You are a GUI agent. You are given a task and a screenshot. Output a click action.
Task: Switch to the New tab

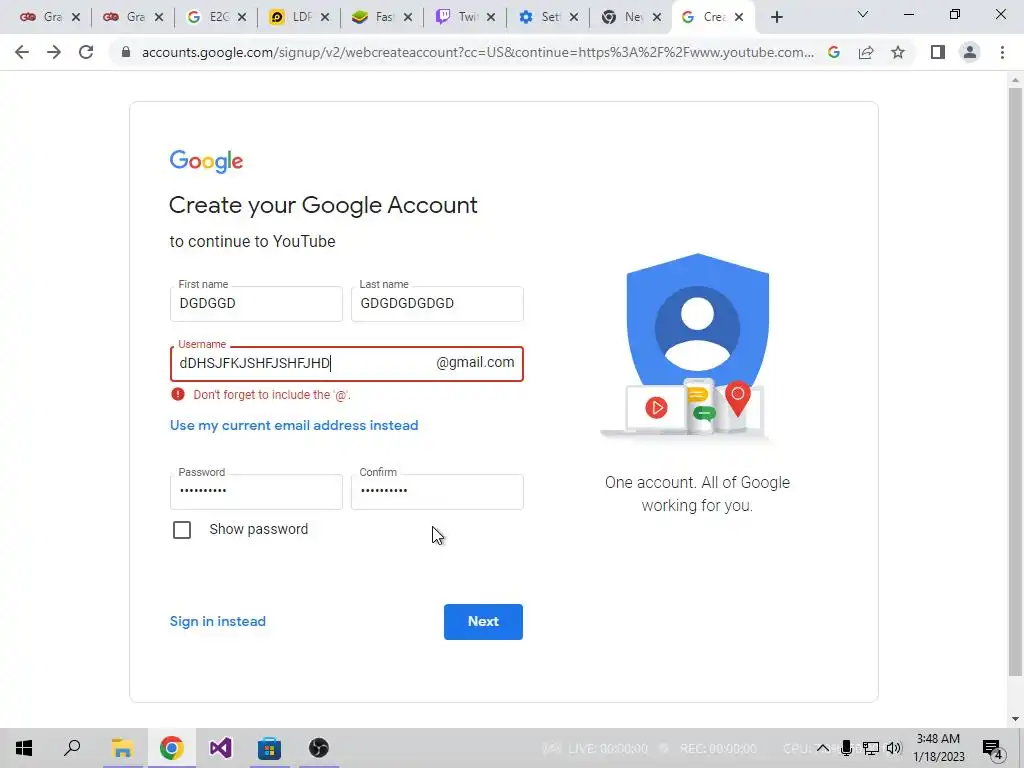point(622,18)
